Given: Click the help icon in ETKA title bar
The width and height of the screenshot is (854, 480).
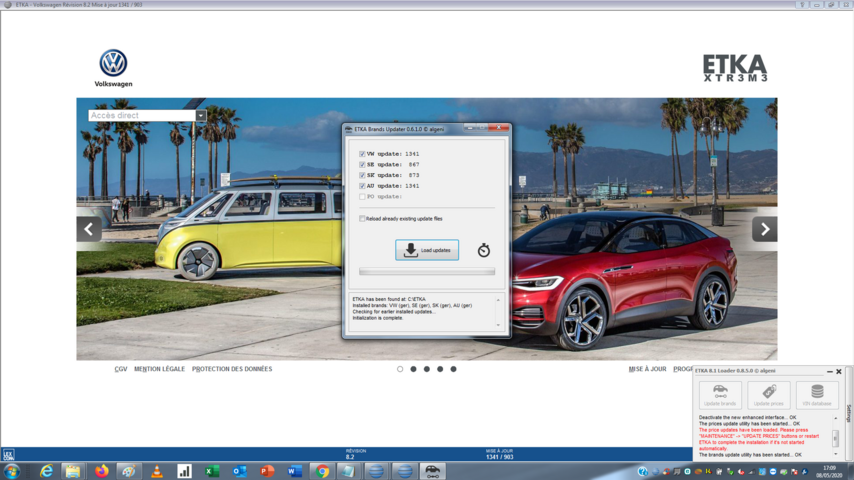Looking at the screenshot, I should pyautogui.click(x=802, y=4).
